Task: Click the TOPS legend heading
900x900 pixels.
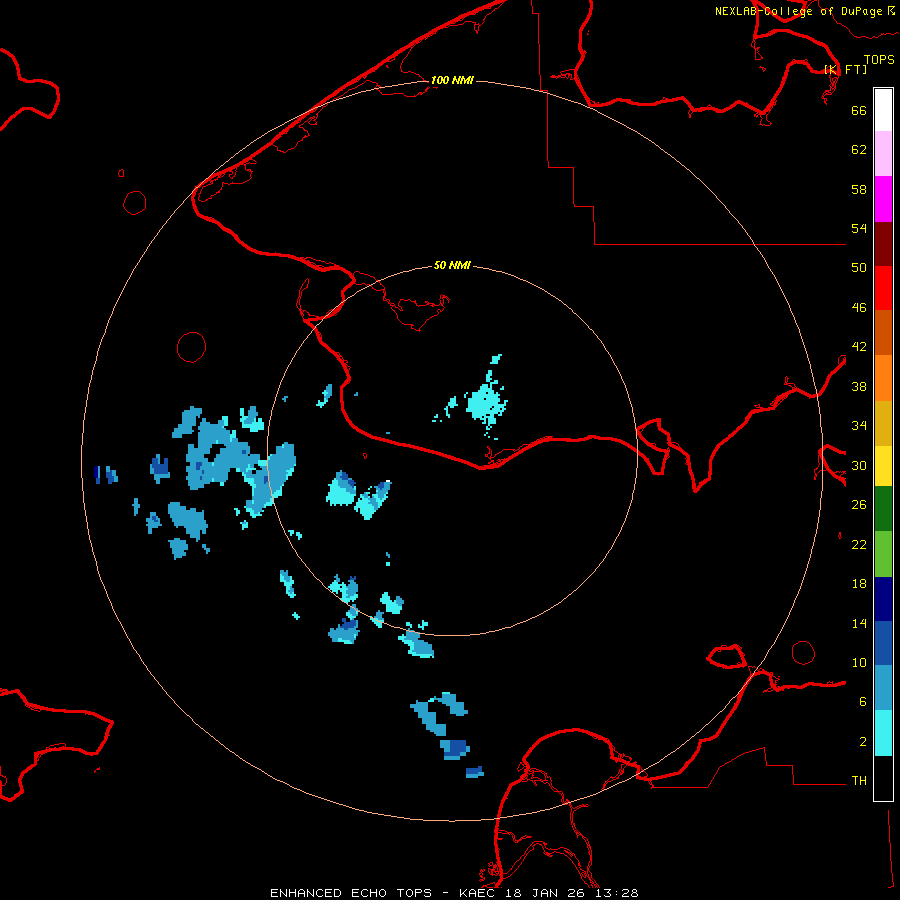Action: (879, 60)
